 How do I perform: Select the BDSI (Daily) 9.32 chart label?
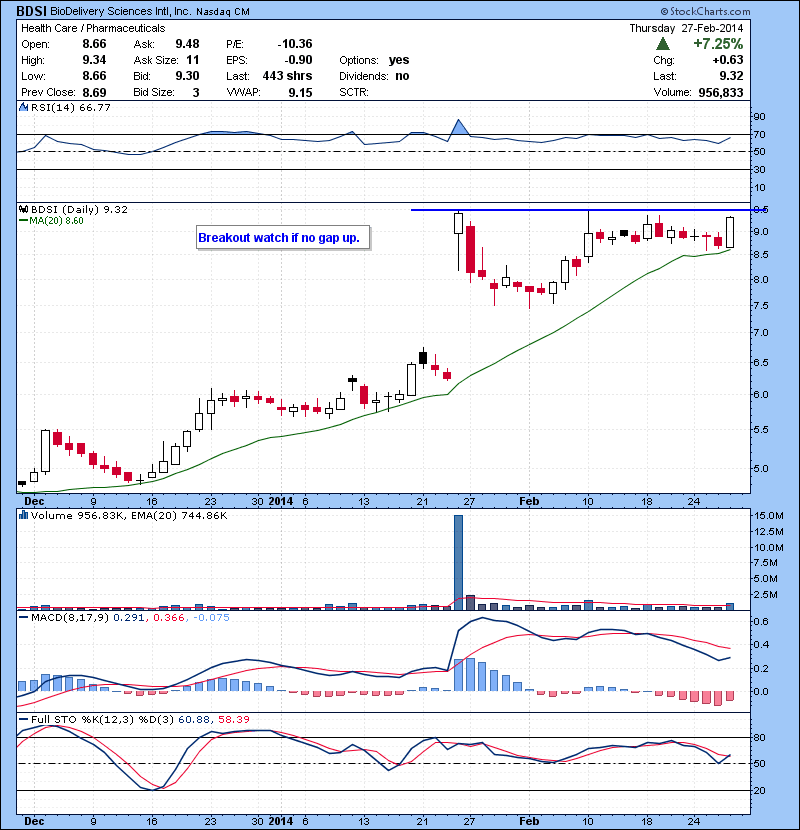pyautogui.click(x=79, y=209)
